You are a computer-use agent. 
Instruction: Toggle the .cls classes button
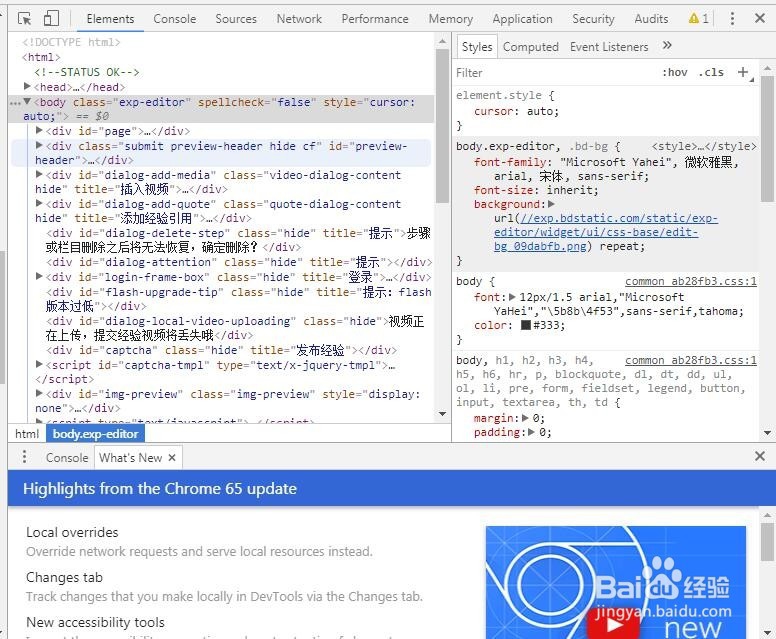[711, 72]
